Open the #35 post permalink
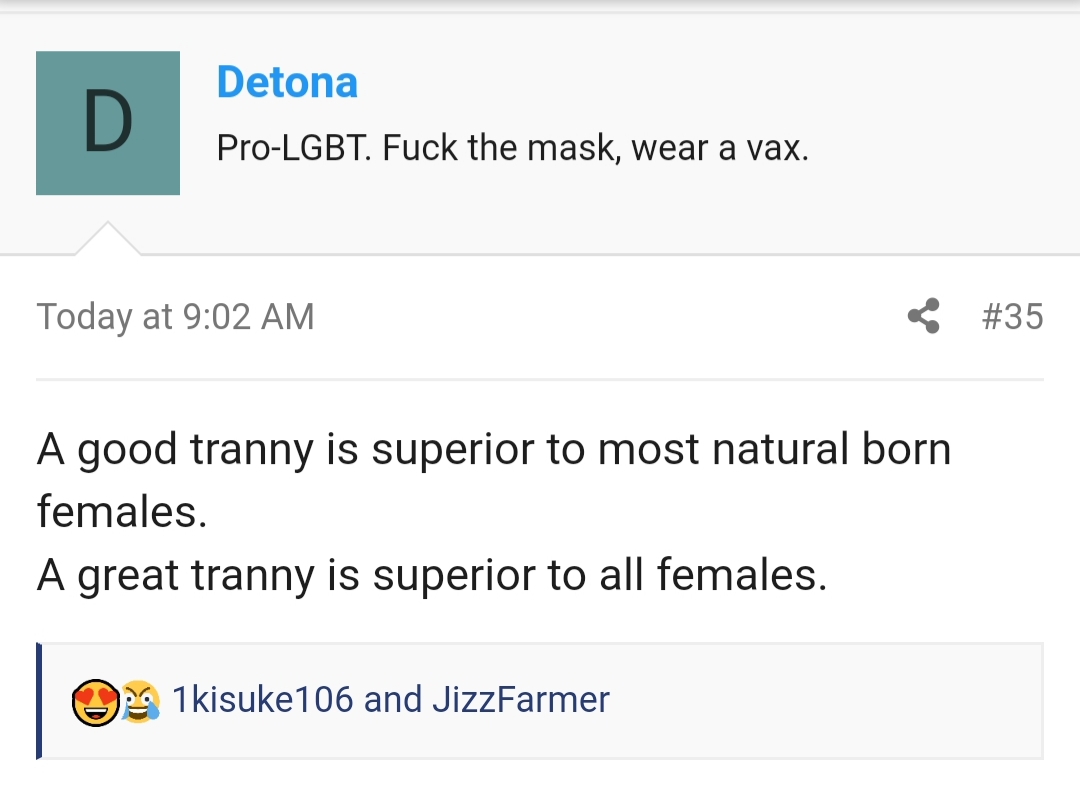Screen dimensions: 1080x786 [1012, 317]
